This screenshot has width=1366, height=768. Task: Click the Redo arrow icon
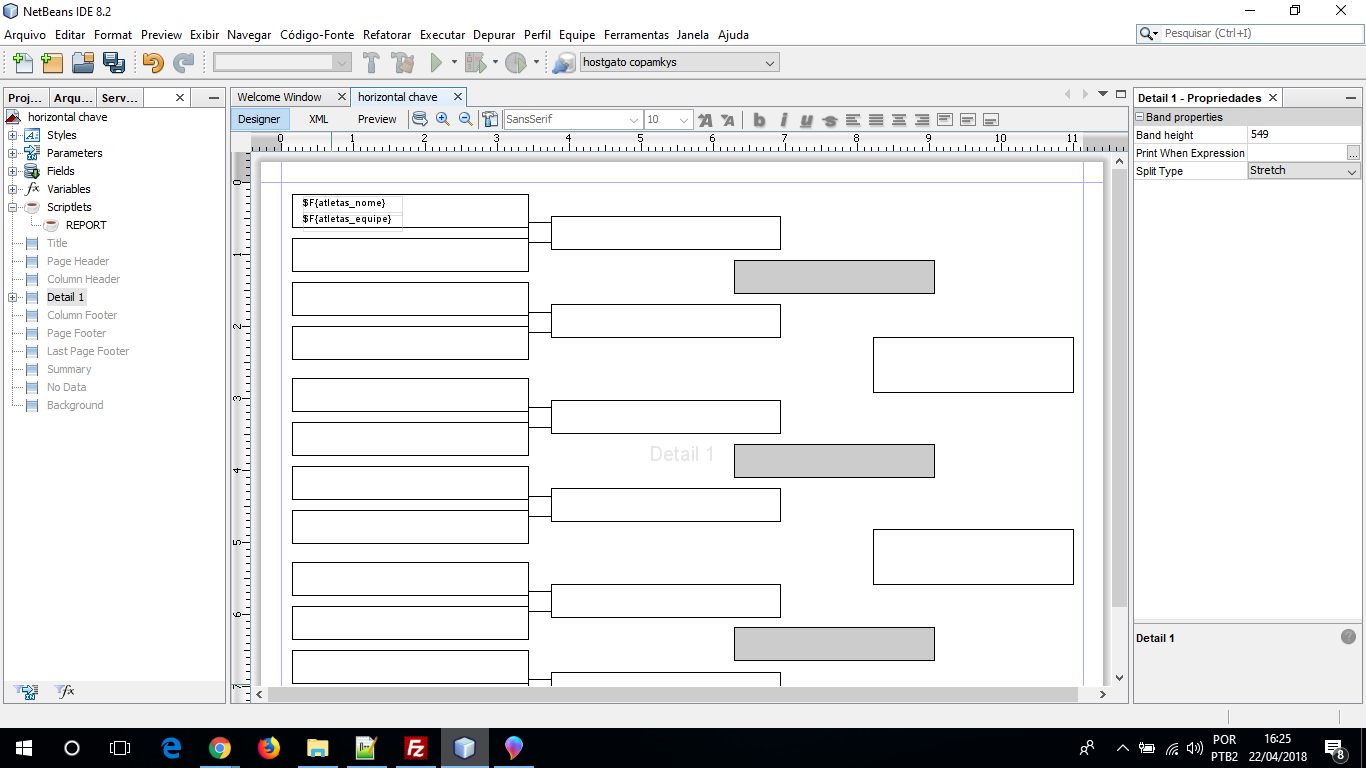click(x=184, y=62)
